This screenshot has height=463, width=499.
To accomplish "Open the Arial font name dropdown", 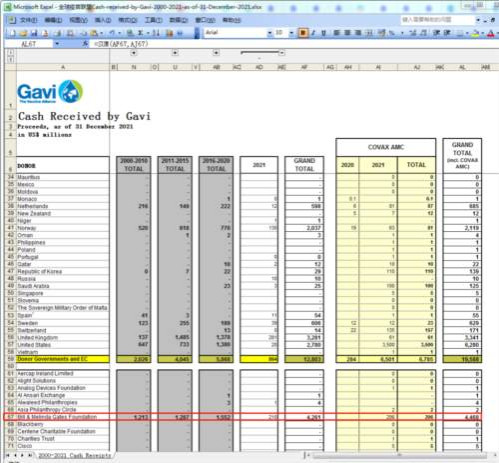I will click(x=270, y=33).
